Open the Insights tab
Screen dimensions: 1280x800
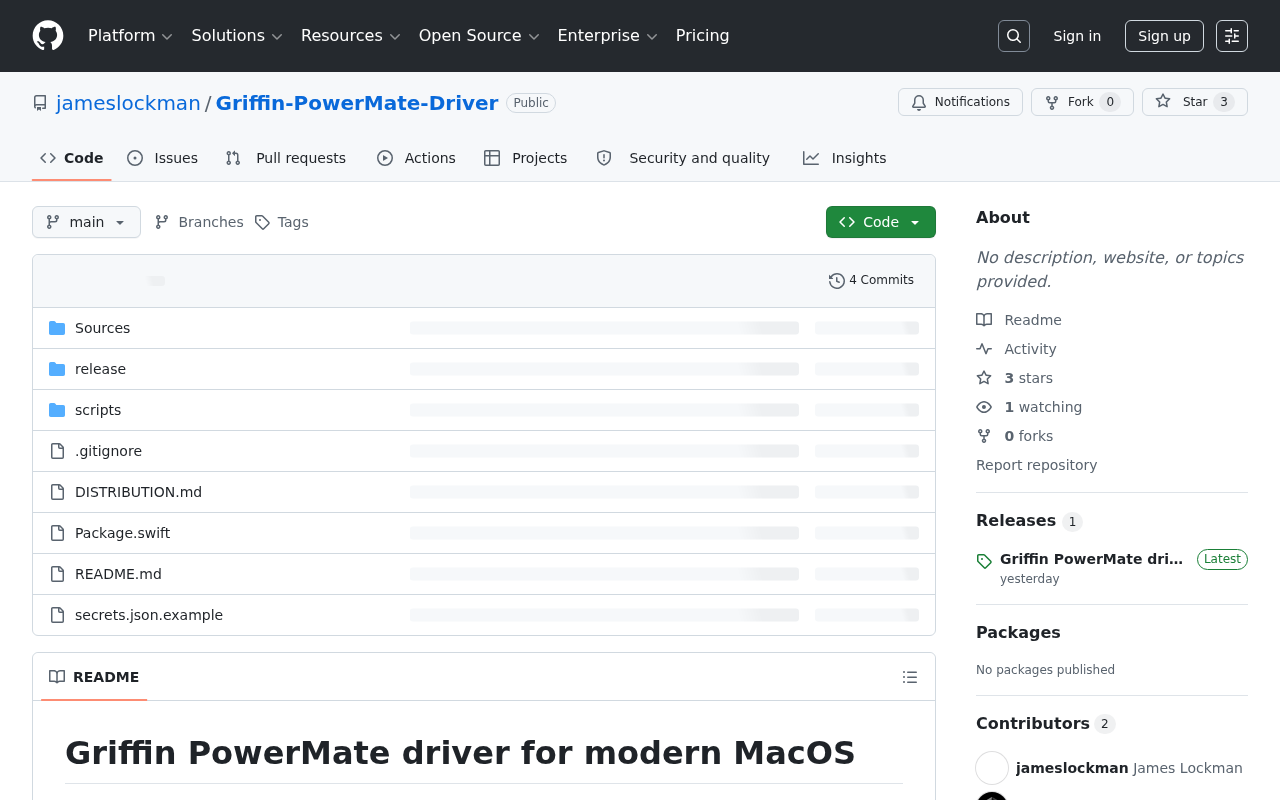pyautogui.click(x=845, y=158)
